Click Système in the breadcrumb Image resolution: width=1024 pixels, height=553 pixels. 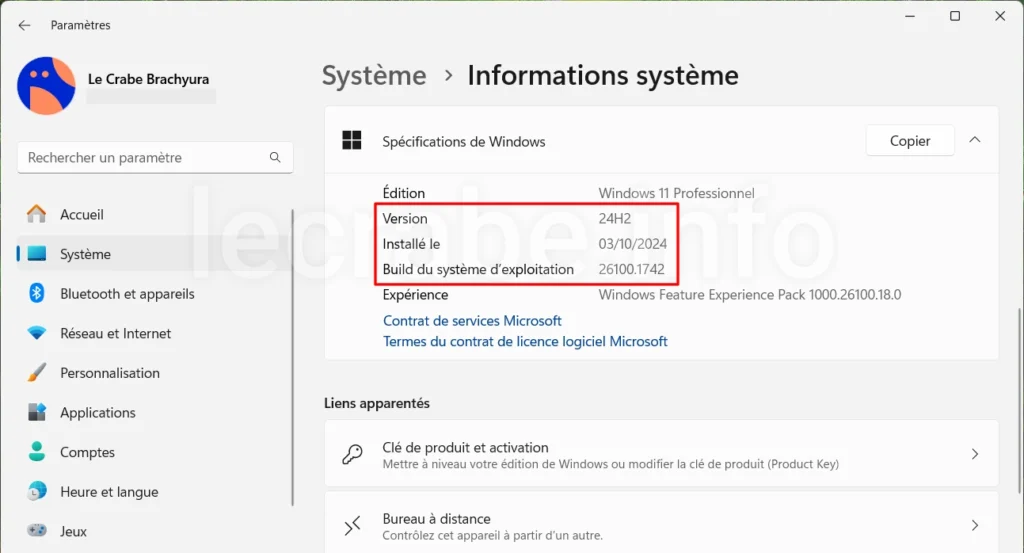point(374,76)
